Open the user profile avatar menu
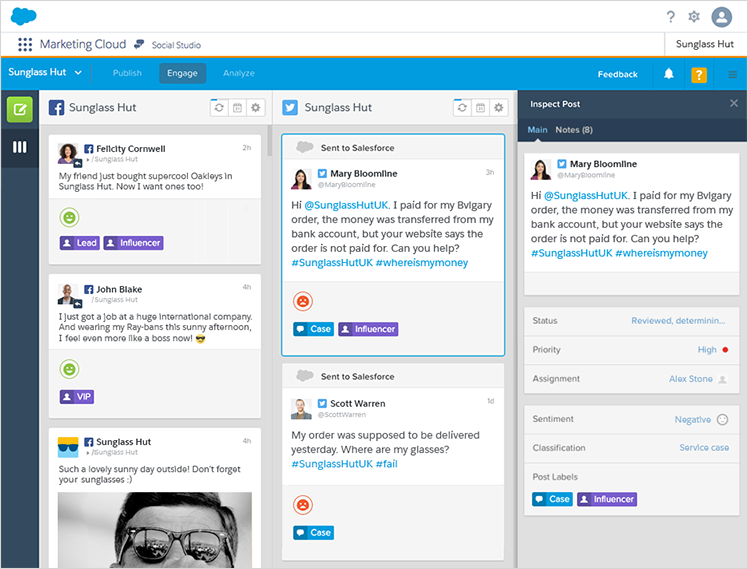This screenshot has height=569, width=748. [x=722, y=17]
